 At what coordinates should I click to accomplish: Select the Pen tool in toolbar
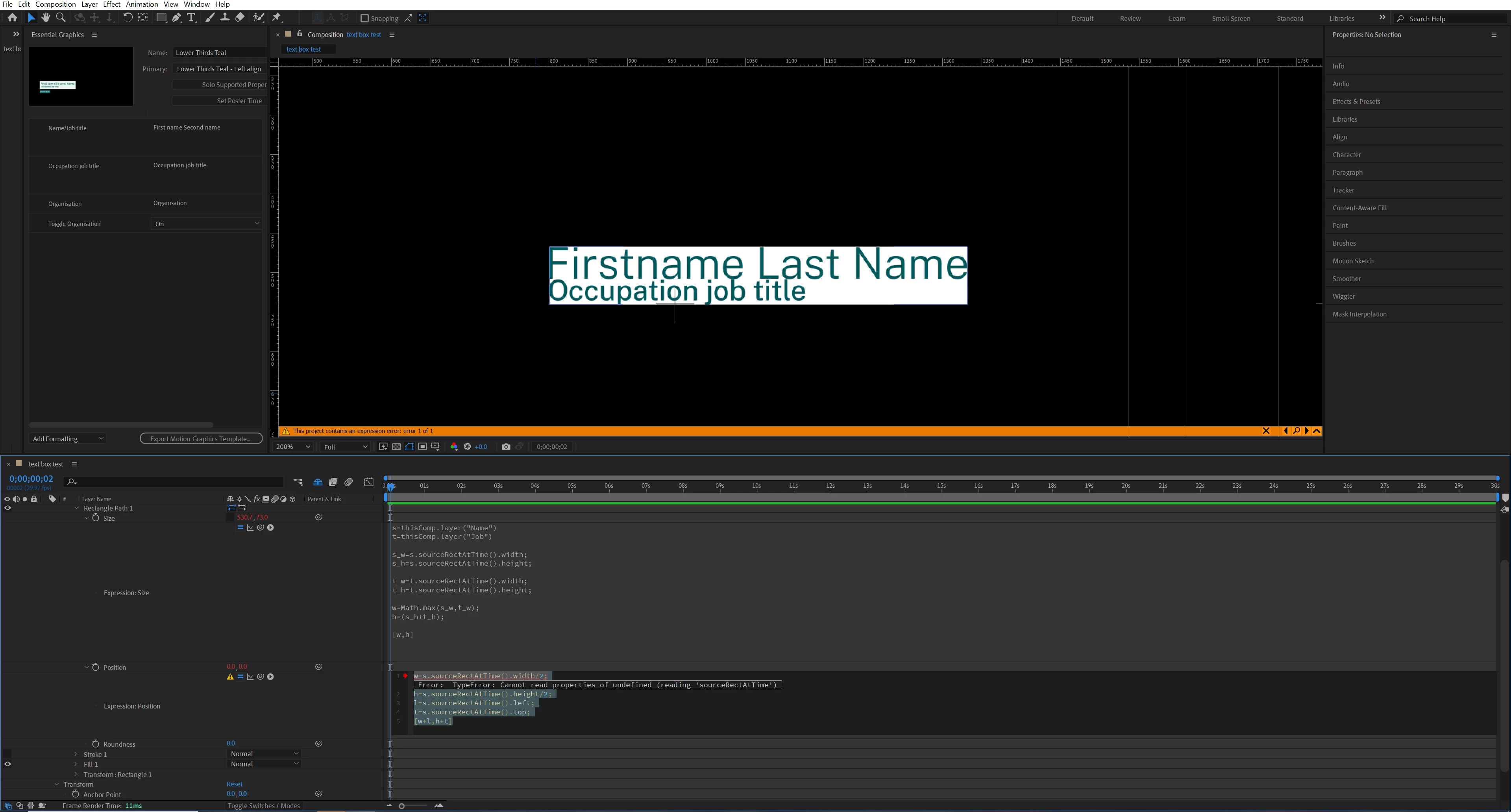(x=177, y=18)
